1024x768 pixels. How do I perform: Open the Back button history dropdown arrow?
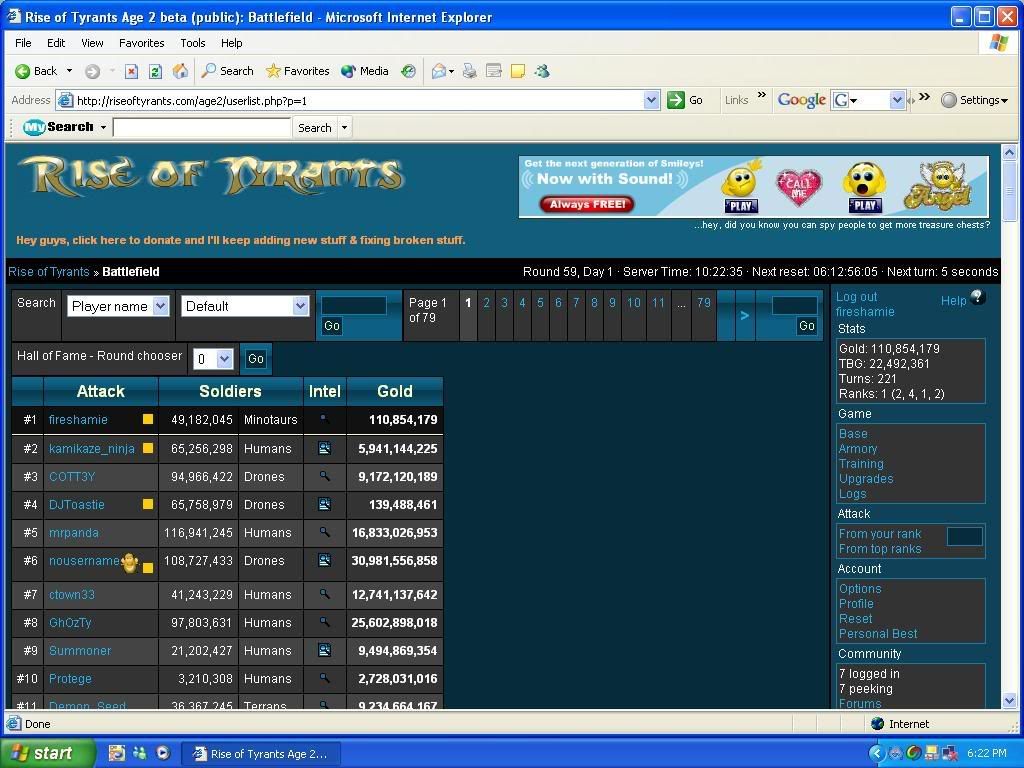click(69, 71)
